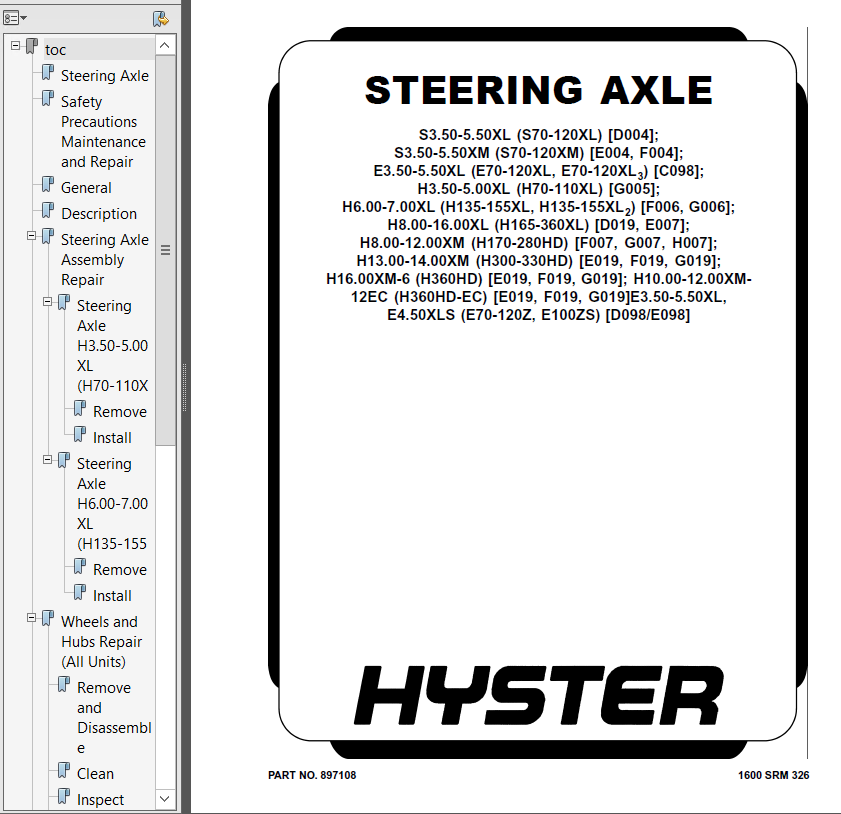Click bookmark icon beside Remove under H6.00-7.00
The image size is (841, 814).
pos(80,566)
